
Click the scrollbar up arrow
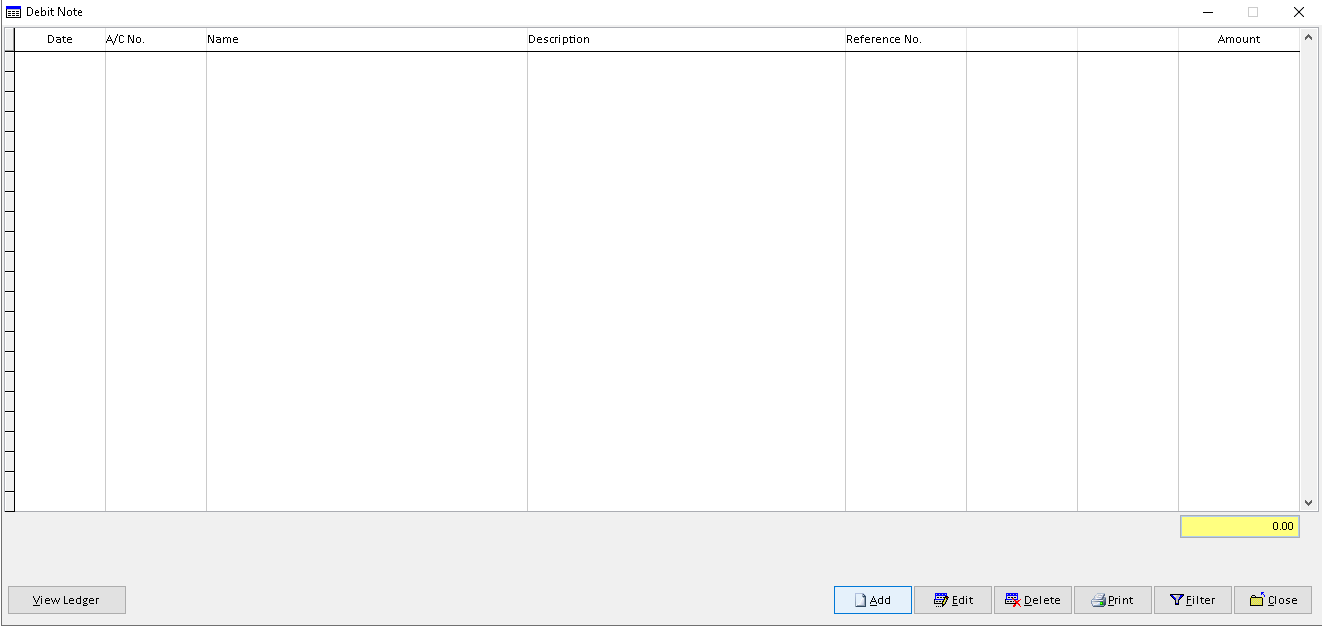click(x=1308, y=37)
